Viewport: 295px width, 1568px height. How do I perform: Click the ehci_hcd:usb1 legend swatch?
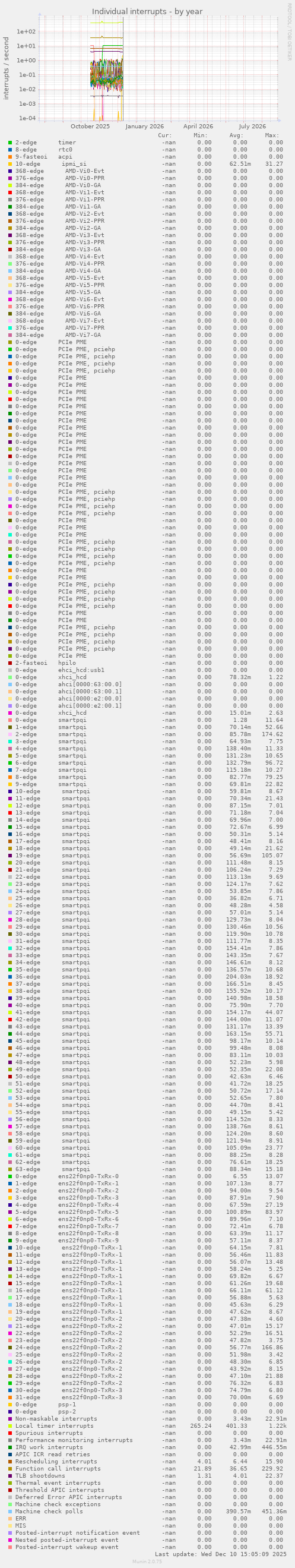click(9, 670)
